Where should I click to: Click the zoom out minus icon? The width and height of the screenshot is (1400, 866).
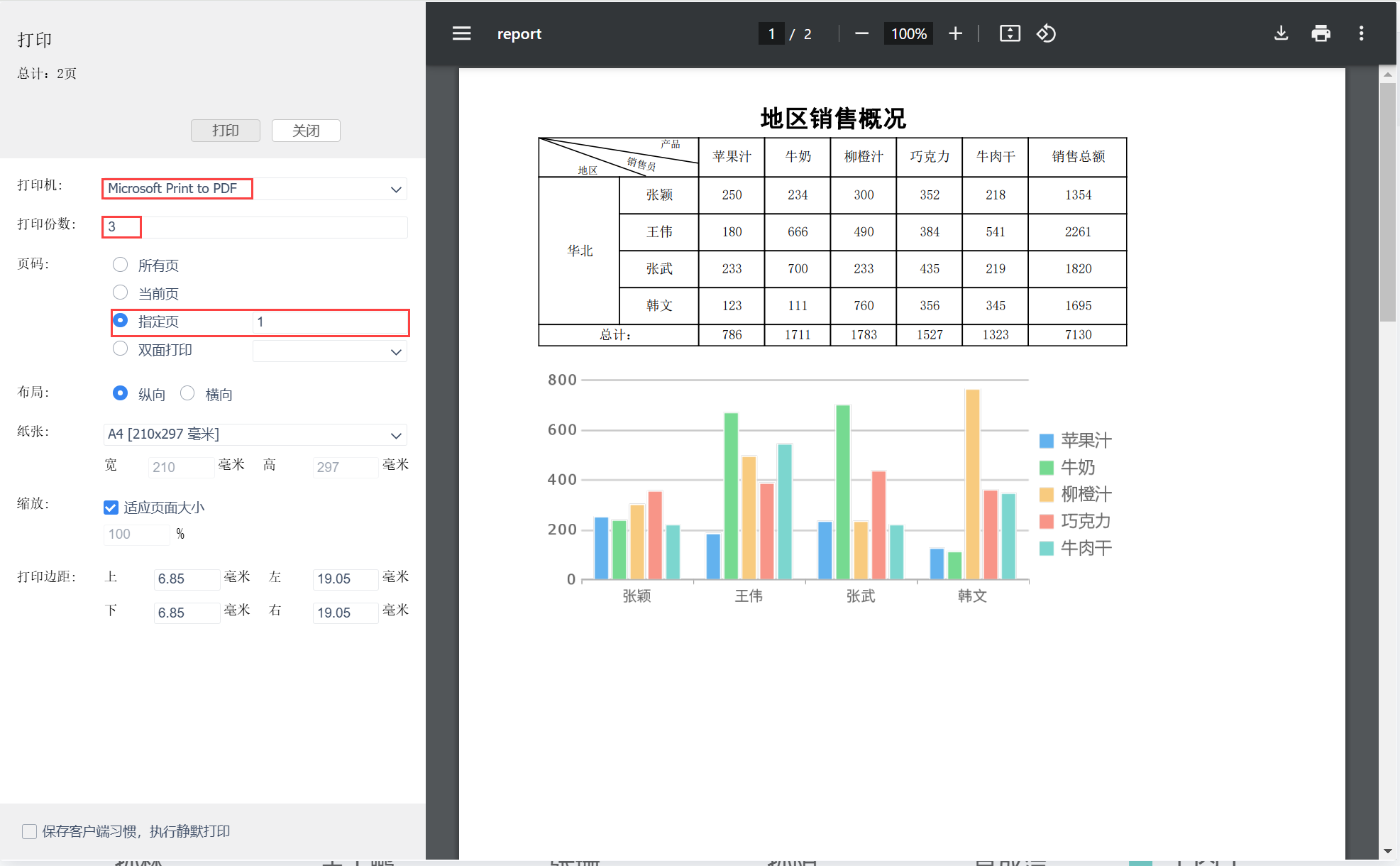point(861,33)
